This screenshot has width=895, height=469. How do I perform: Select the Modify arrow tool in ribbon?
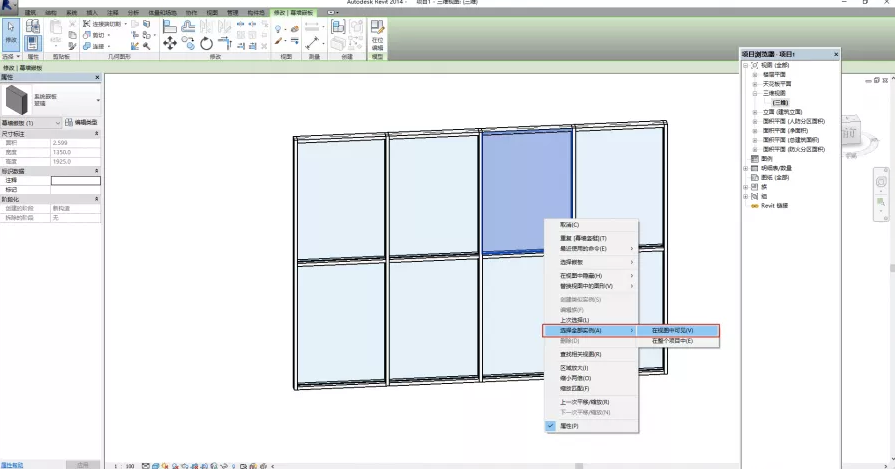(10, 32)
